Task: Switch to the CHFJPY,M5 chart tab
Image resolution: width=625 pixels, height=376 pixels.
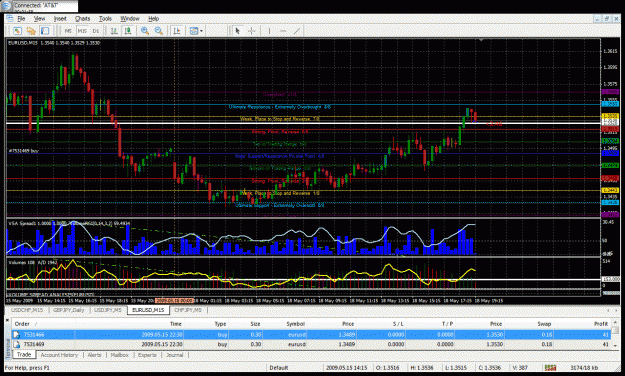Action: tap(188, 310)
